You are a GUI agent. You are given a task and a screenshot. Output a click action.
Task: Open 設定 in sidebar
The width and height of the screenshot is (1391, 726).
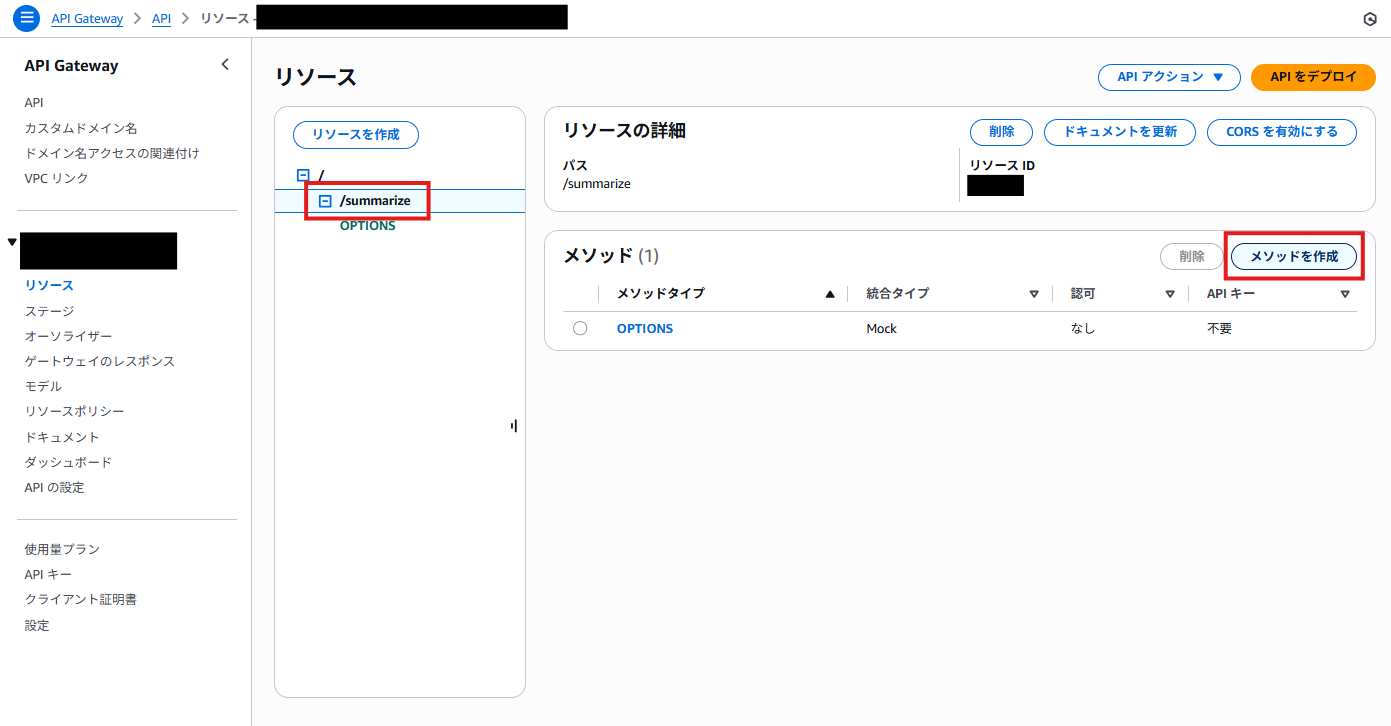tap(37, 625)
